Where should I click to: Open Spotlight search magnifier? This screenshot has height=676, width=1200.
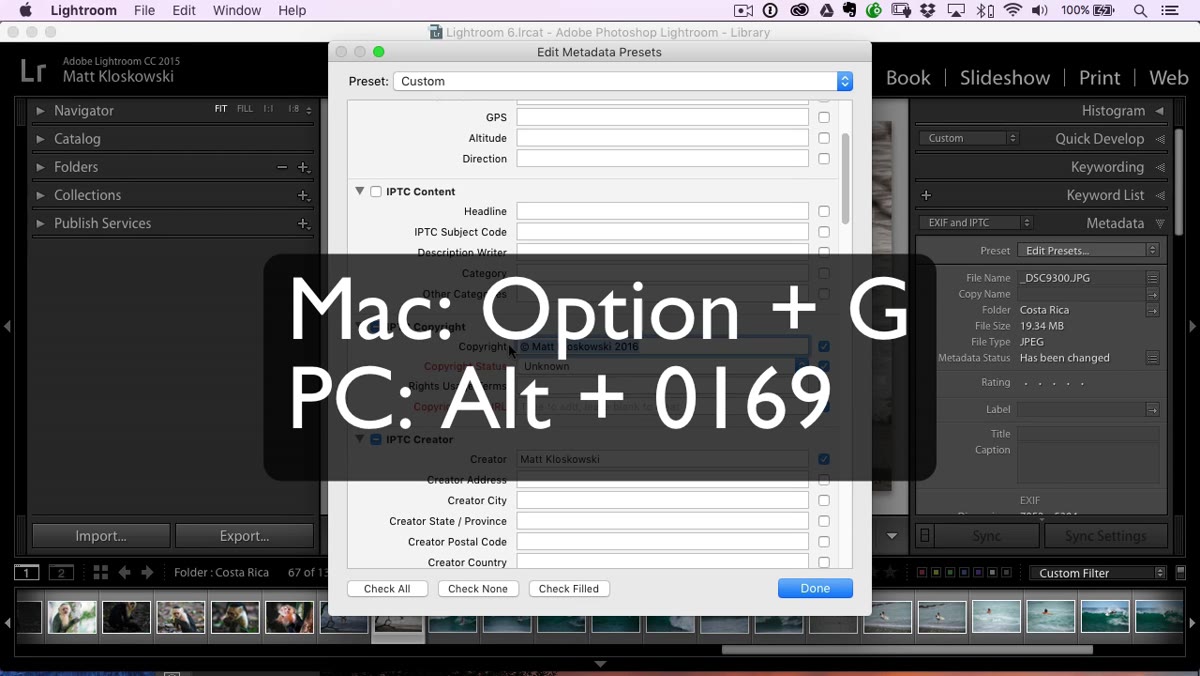pyautogui.click(x=1140, y=10)
